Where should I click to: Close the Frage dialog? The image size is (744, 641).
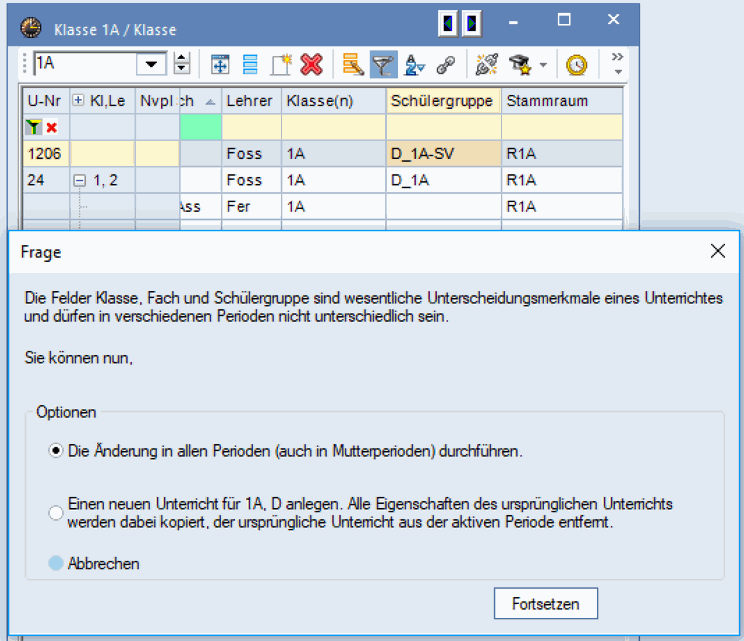tap(717, 252)
